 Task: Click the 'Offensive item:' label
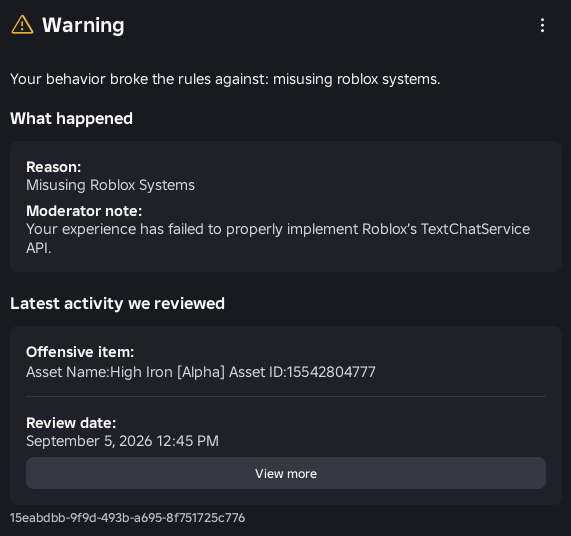(80, 352)
